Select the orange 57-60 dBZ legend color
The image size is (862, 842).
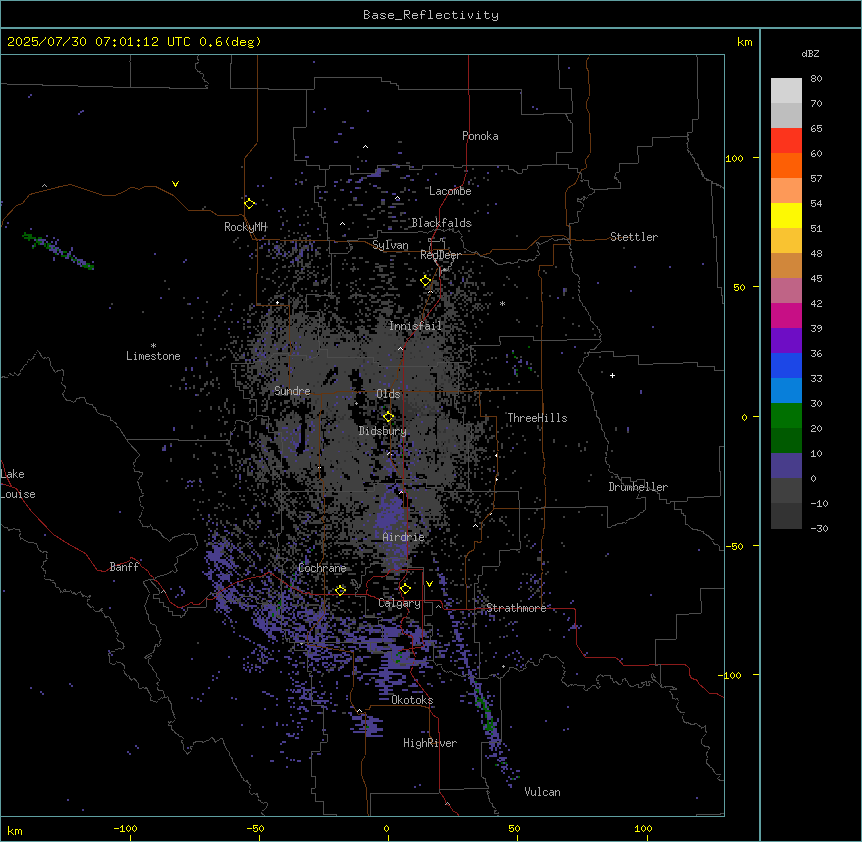tap(786, 166)
